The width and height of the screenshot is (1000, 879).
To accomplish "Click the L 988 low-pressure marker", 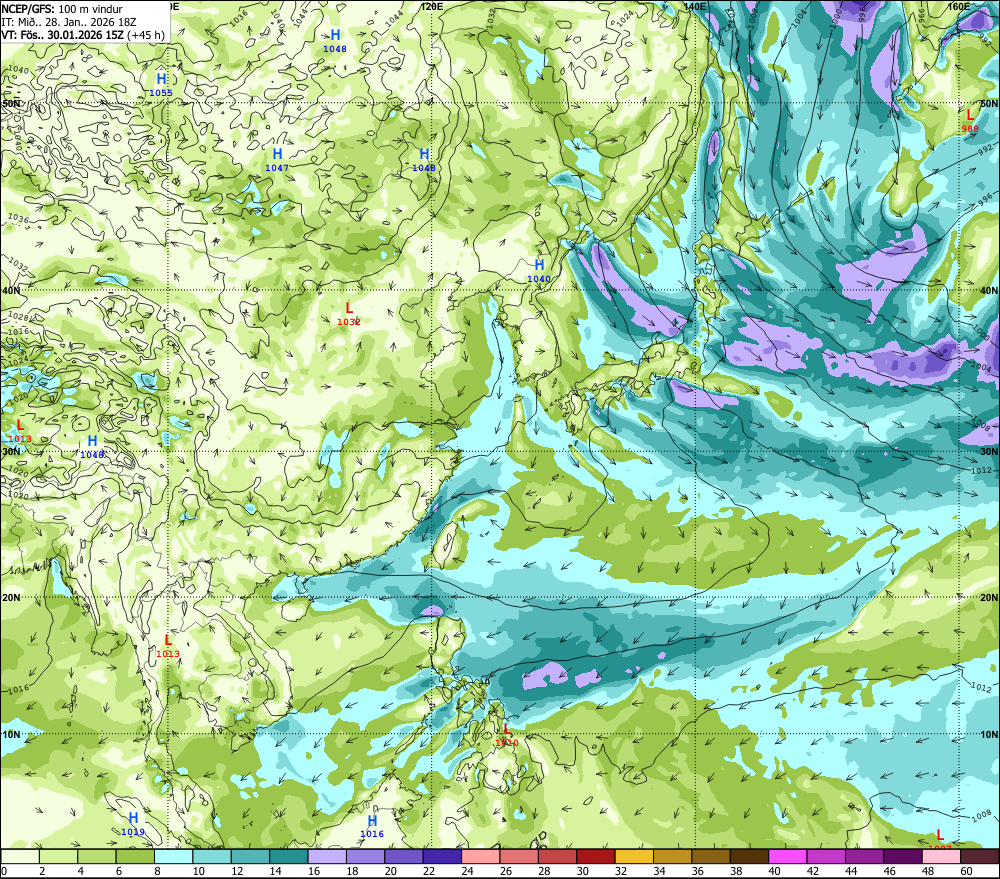I will (x=969, y=121).
